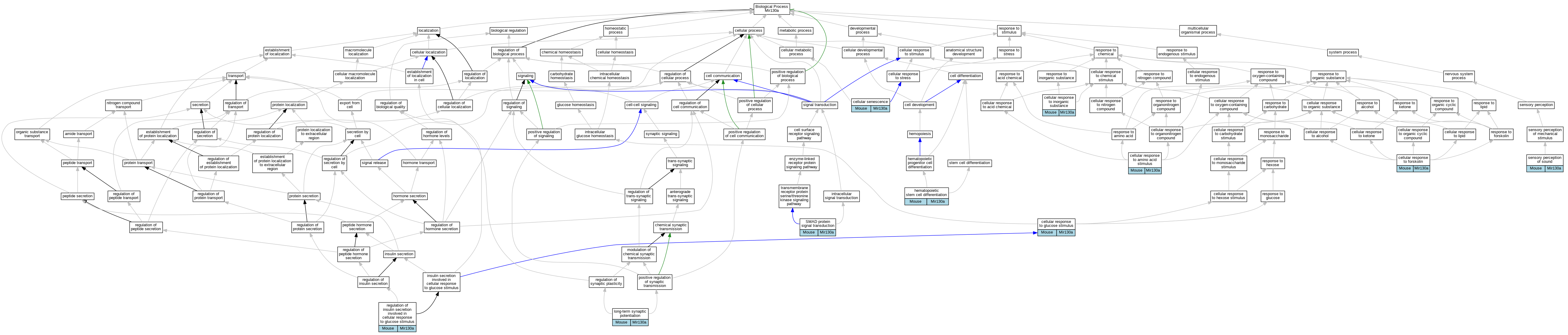Screen dimensions: 1568x335
Task: Click 'hematopoietic stem cell differentiation' node
Action: [x=926, y=196]
